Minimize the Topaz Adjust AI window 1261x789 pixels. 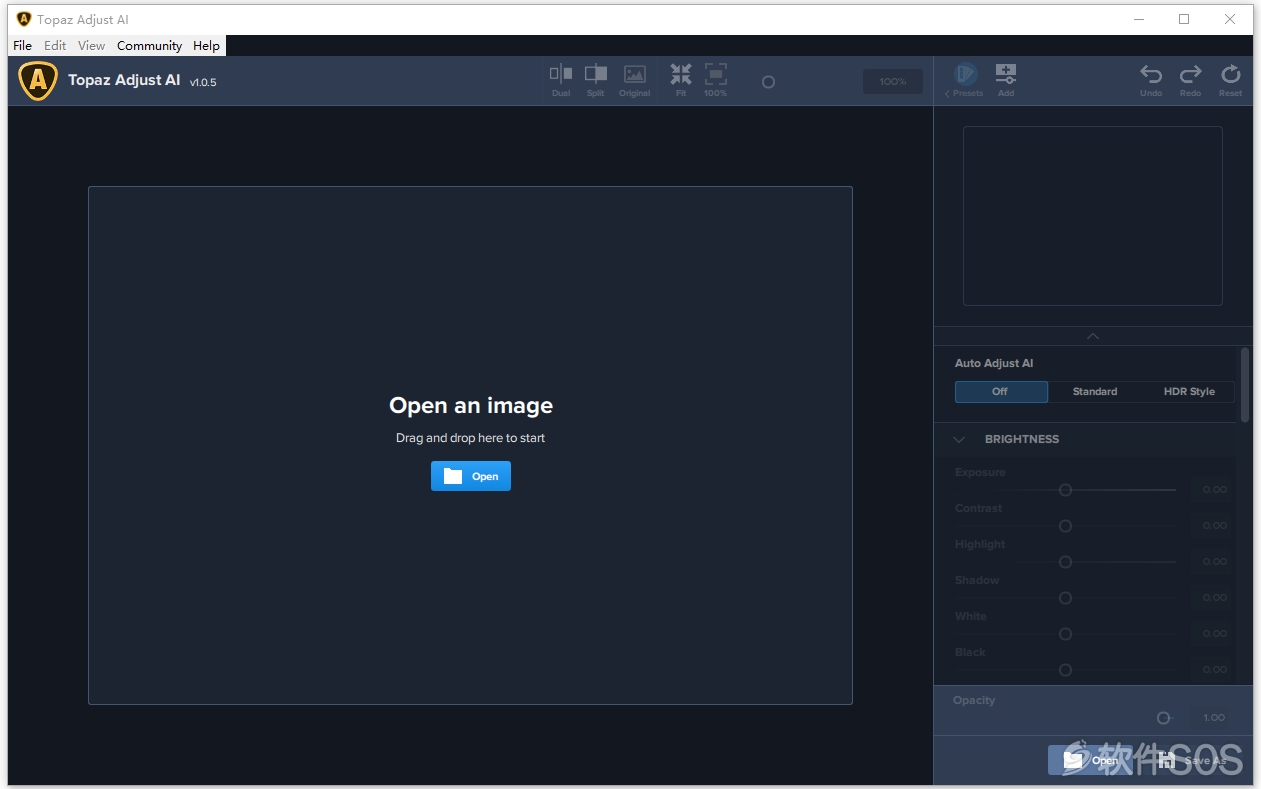click(1139, 19)
